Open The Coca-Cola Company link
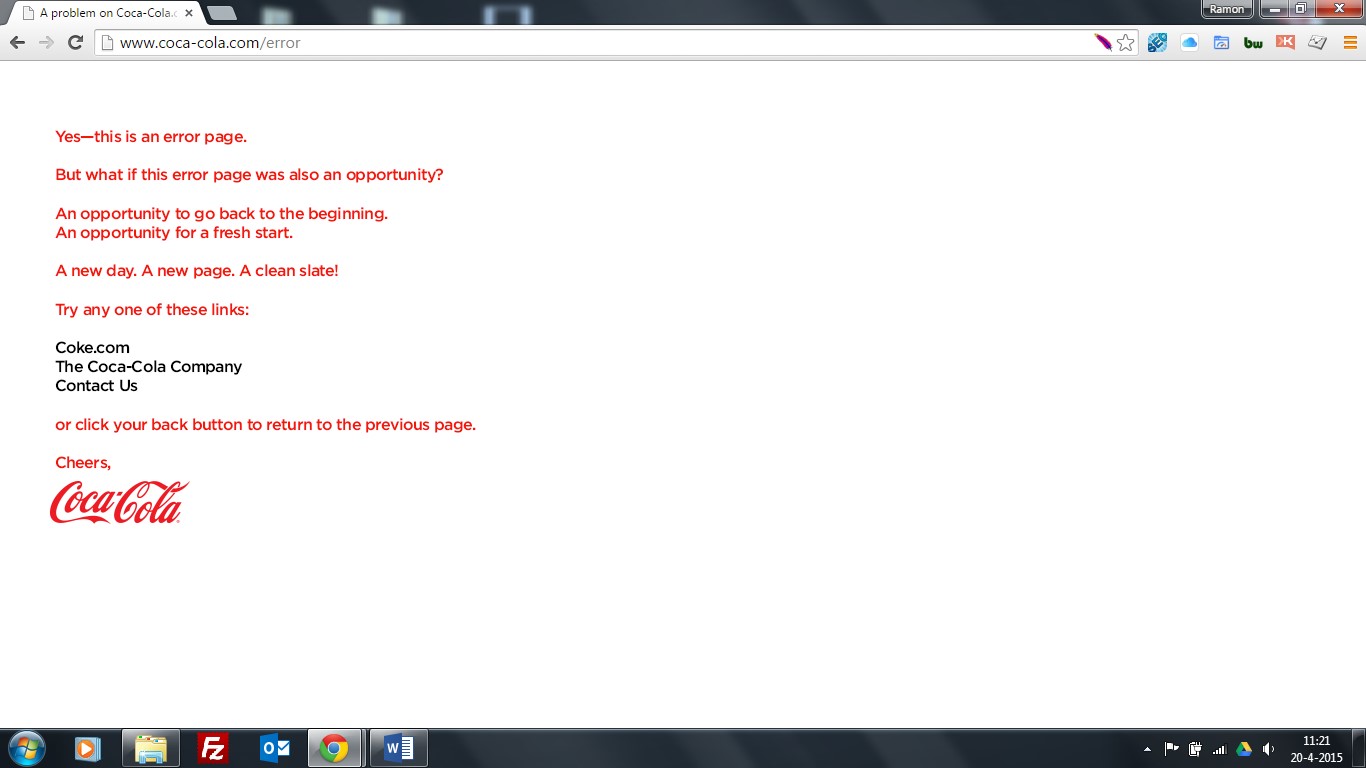This screenshot has height=768, width=1366. point(148,367)
